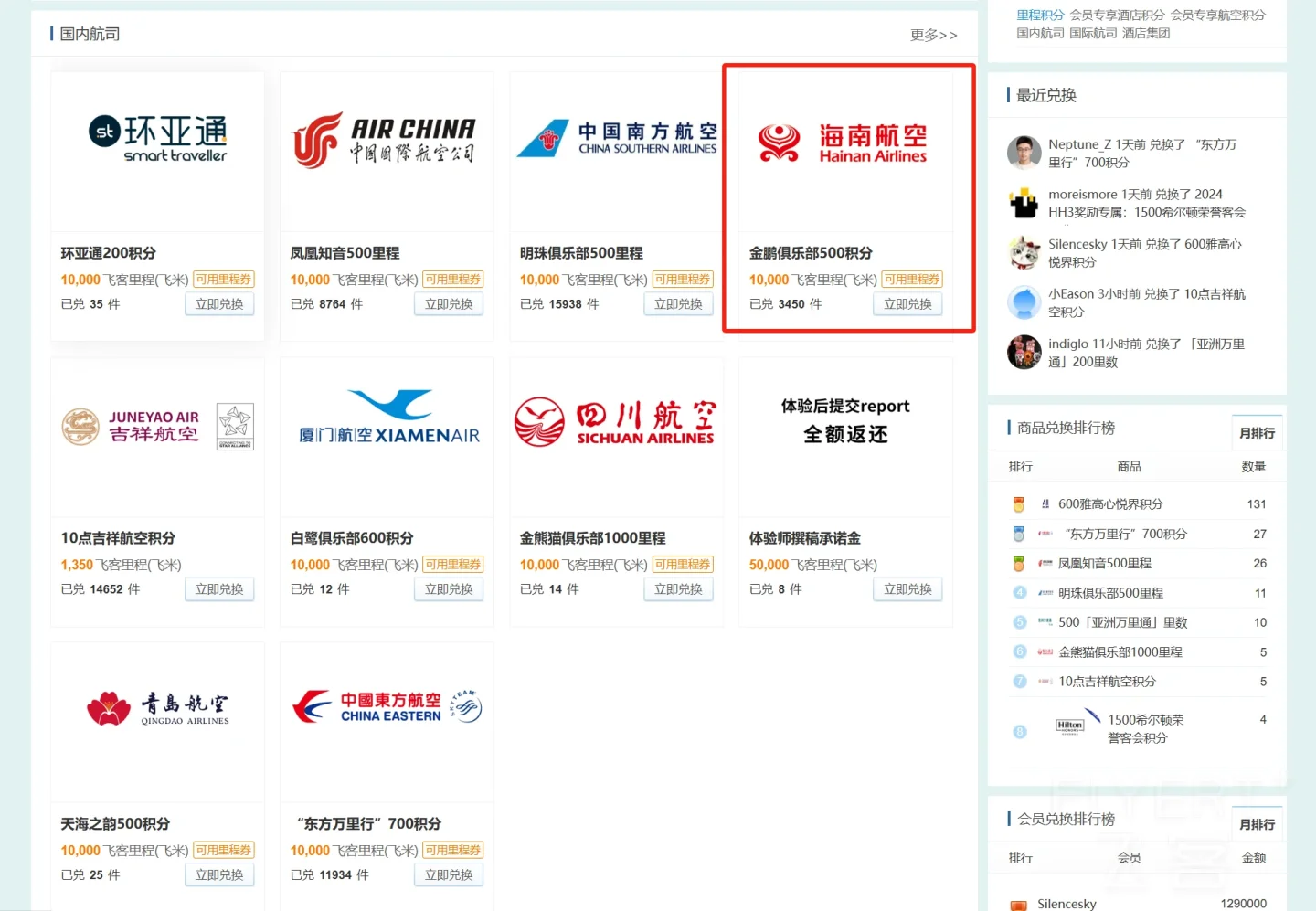Image resolution: width=1316 pixels, height=911 pixels.
Task: Select 月排行 tab in 会员兑换排行榜
Action: tap(1257, 824)
